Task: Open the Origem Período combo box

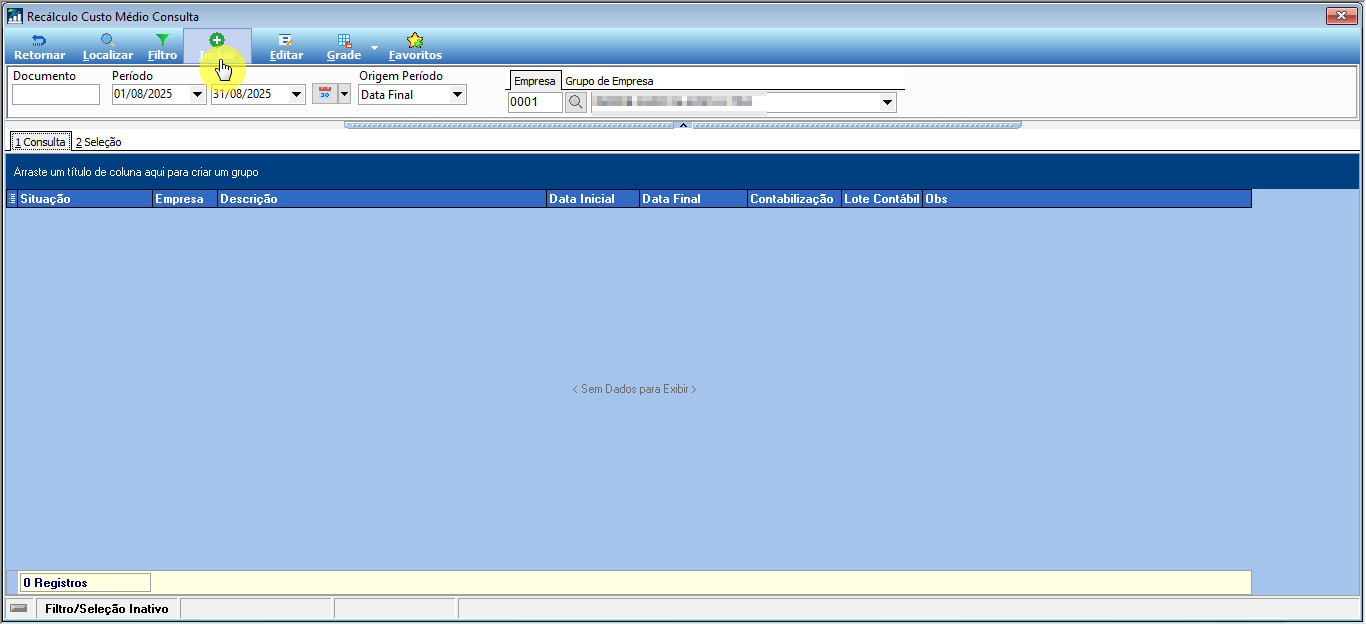Action: tap(412, 94)
